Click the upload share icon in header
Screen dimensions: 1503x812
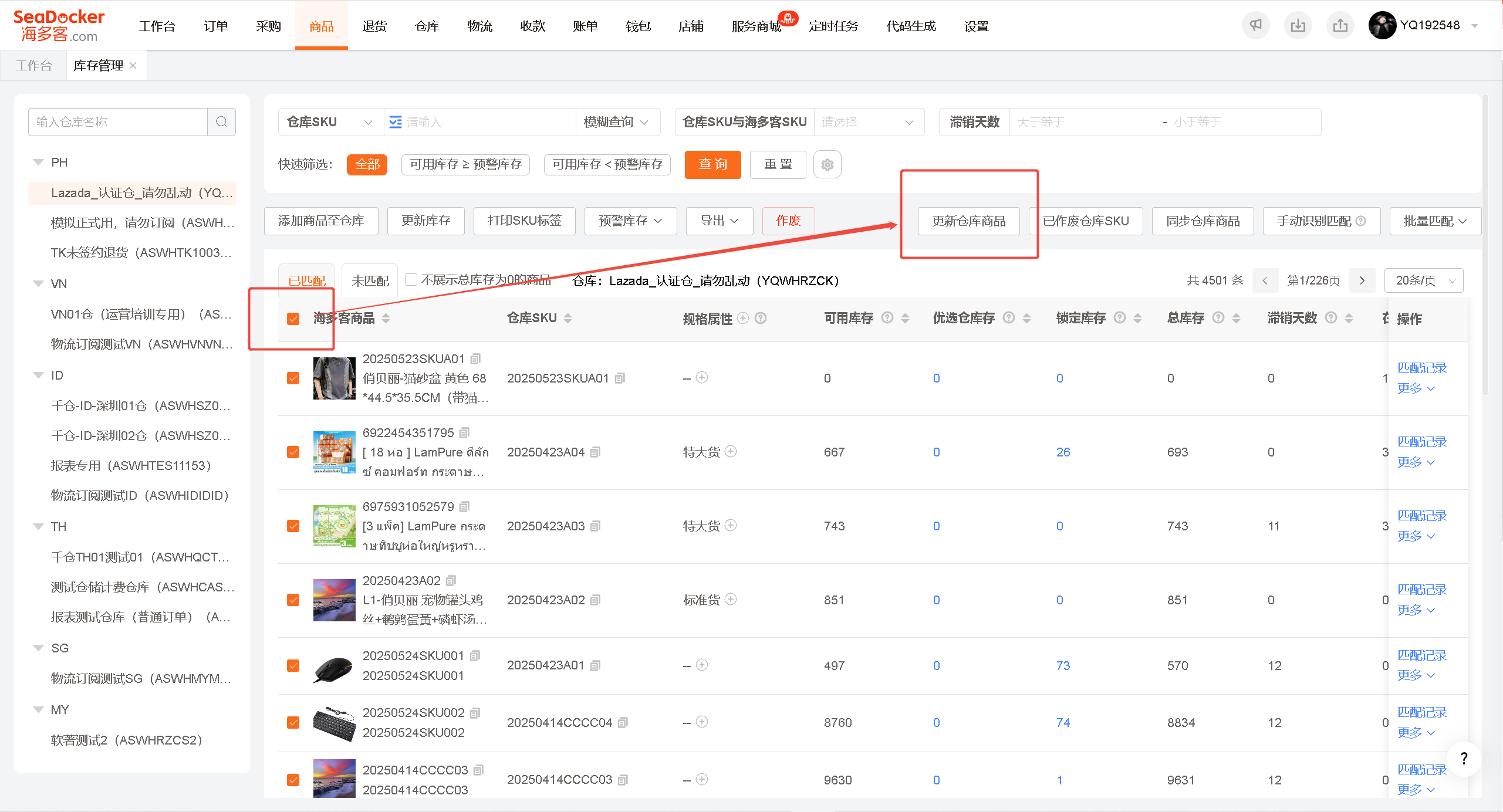coord(1340,26)
